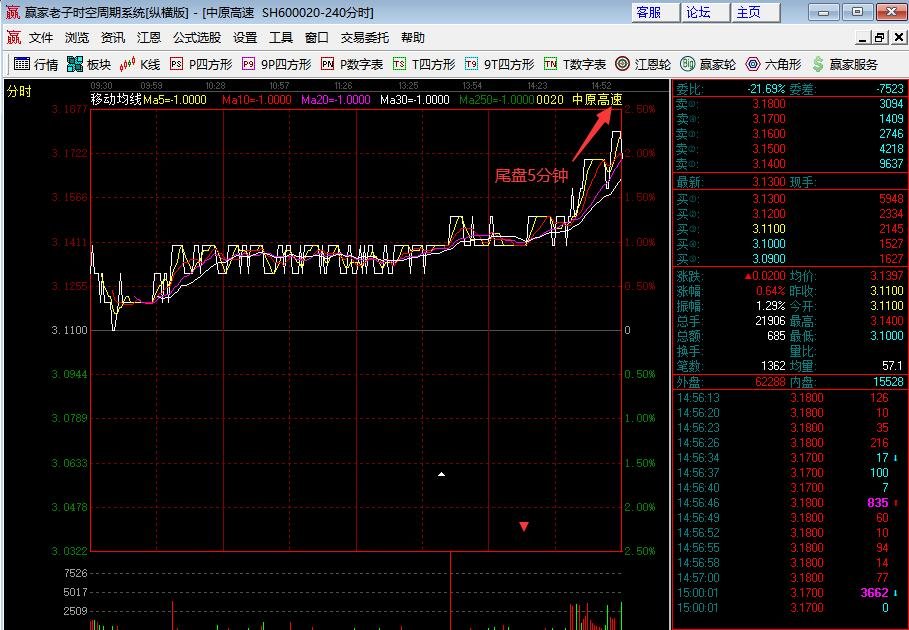The image size is (909, 630).
Task: Click the 最新 price 3.1300
Action: [x=769, y=182]
